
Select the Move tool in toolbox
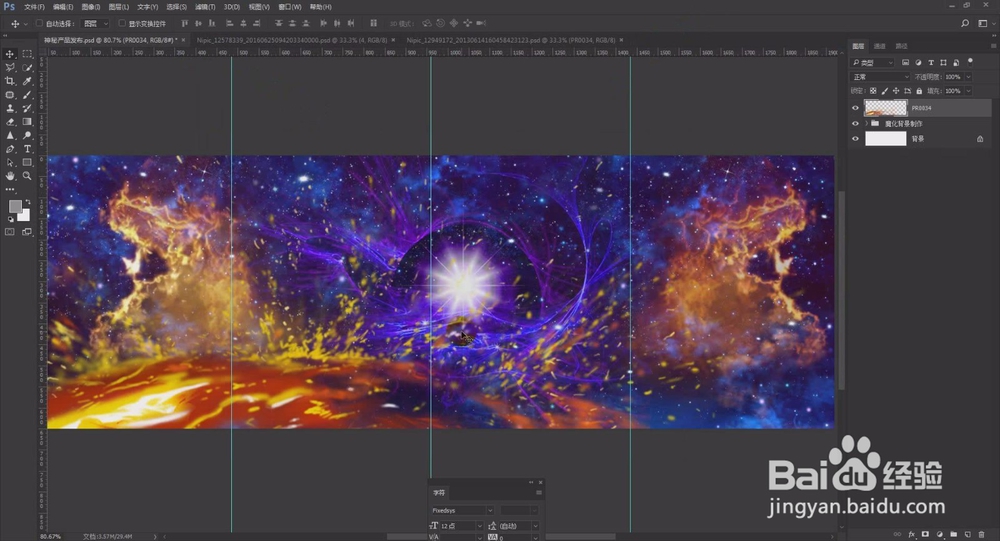[x=10, y=54]
